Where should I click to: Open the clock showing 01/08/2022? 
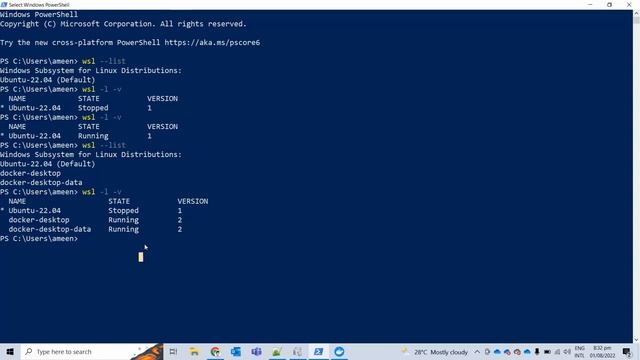602,352
